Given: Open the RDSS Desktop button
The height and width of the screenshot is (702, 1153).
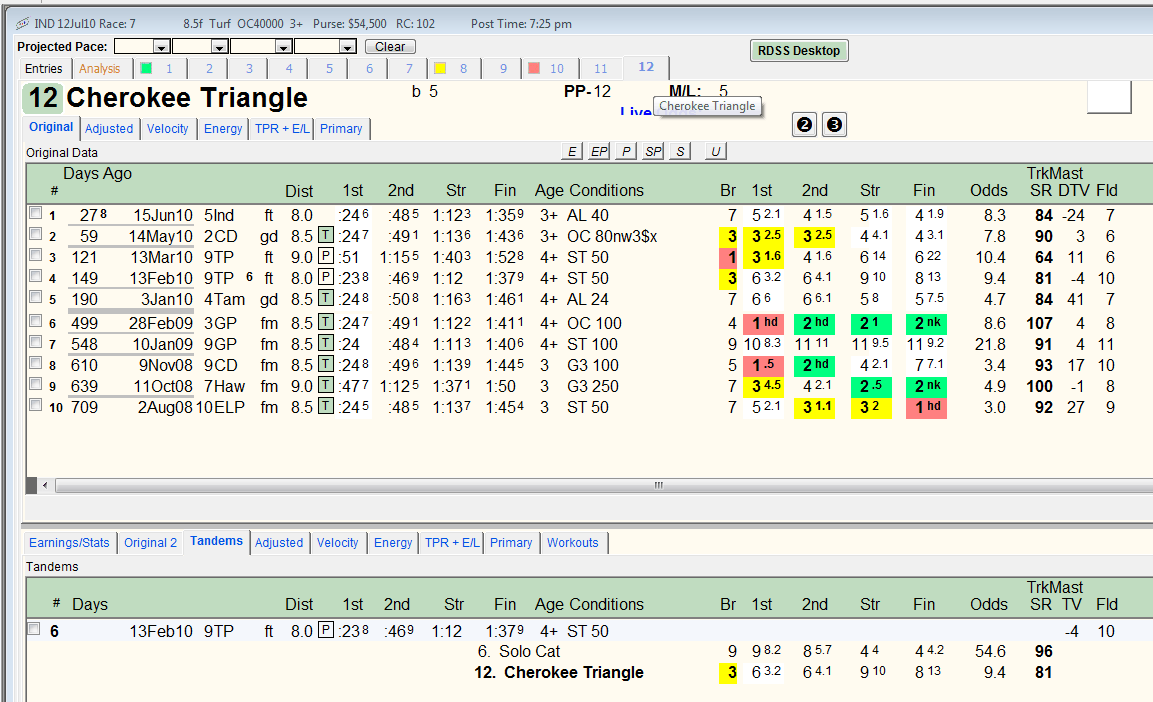Looking at the screenshot, I should tap(799, 51).
